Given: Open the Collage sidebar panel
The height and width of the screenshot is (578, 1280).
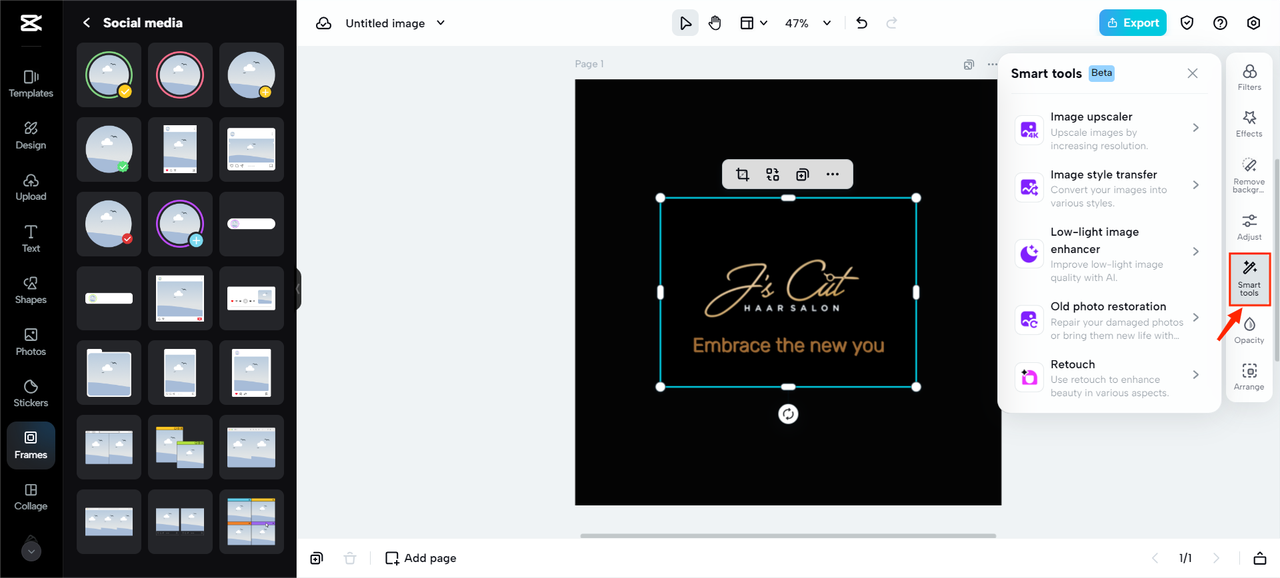Looking at the screenshot, I should (31, 497).
